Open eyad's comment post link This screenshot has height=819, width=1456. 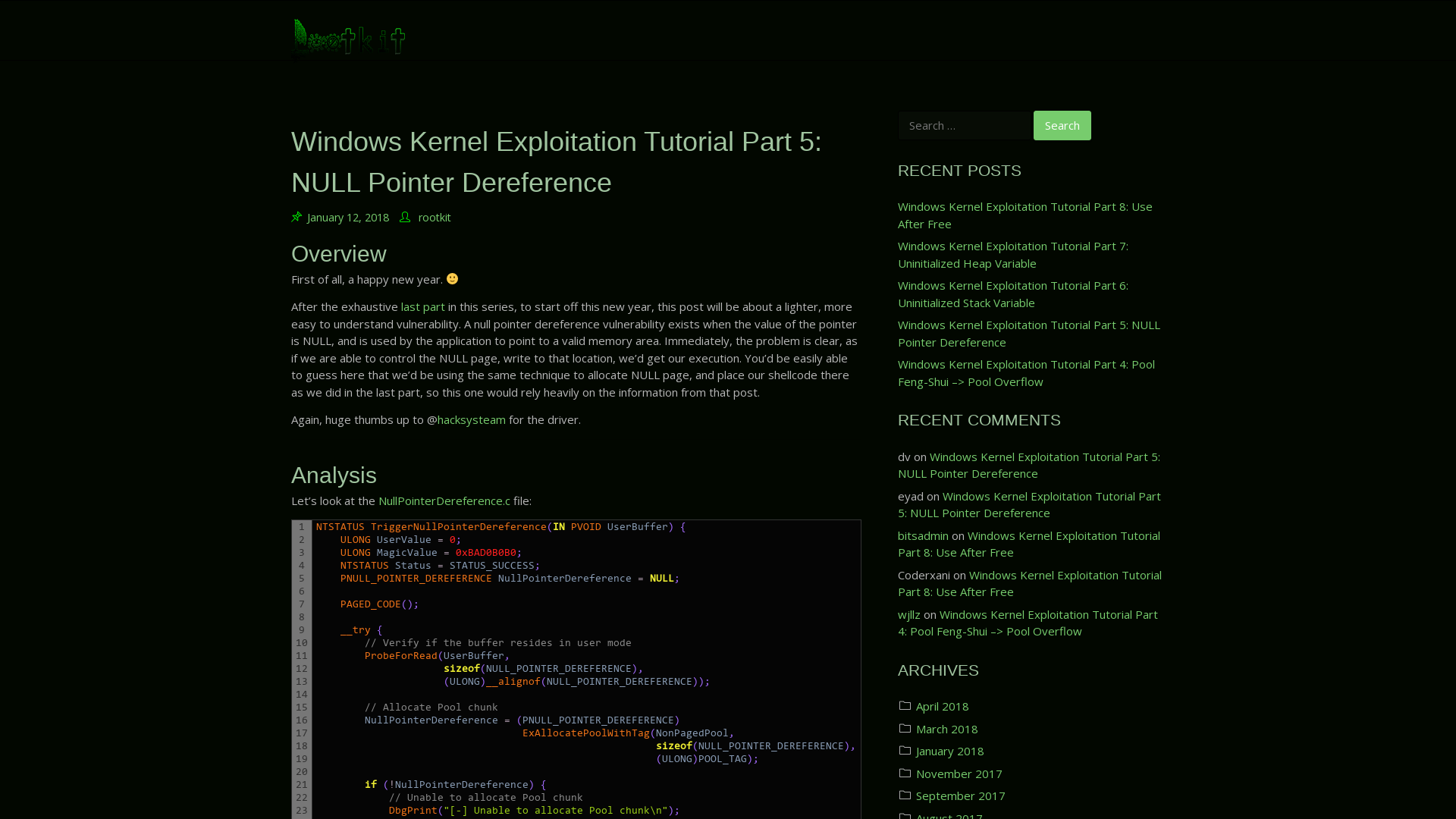coord(1029,504)
